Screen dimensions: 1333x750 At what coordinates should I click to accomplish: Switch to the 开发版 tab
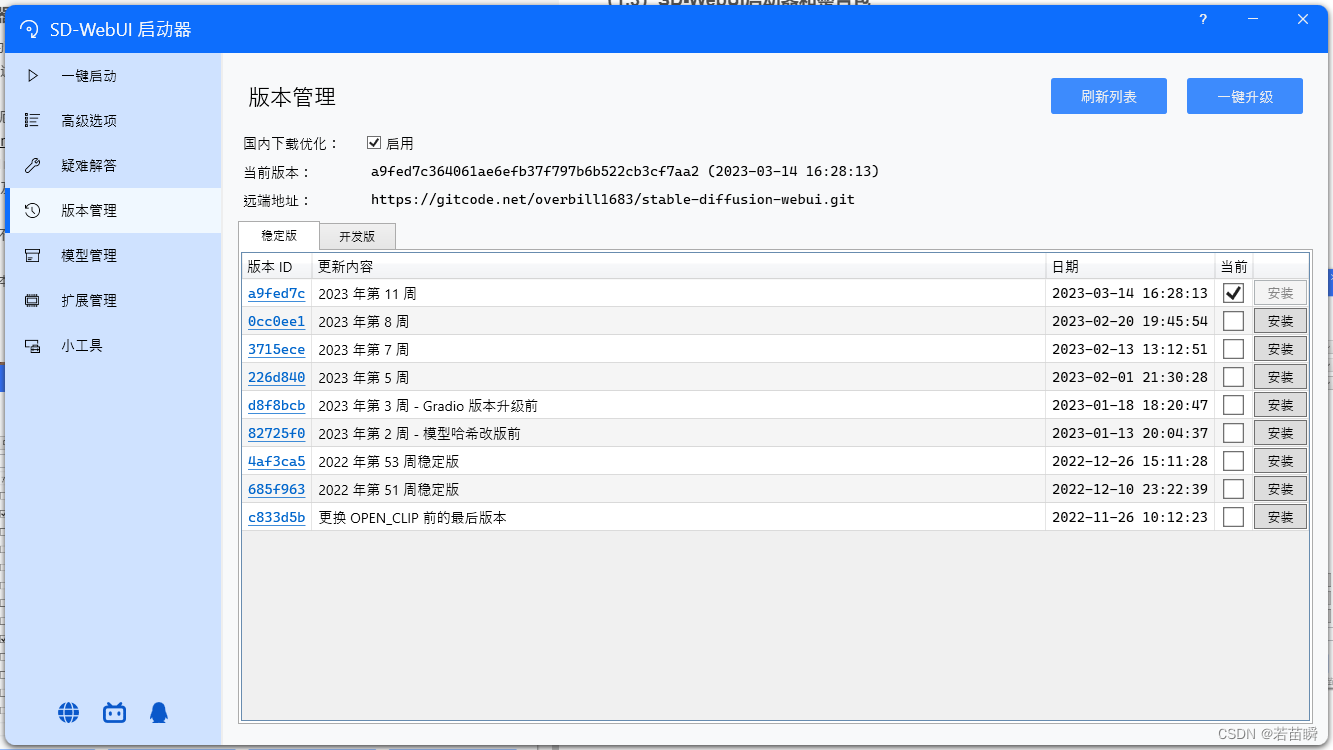(357, 236)
